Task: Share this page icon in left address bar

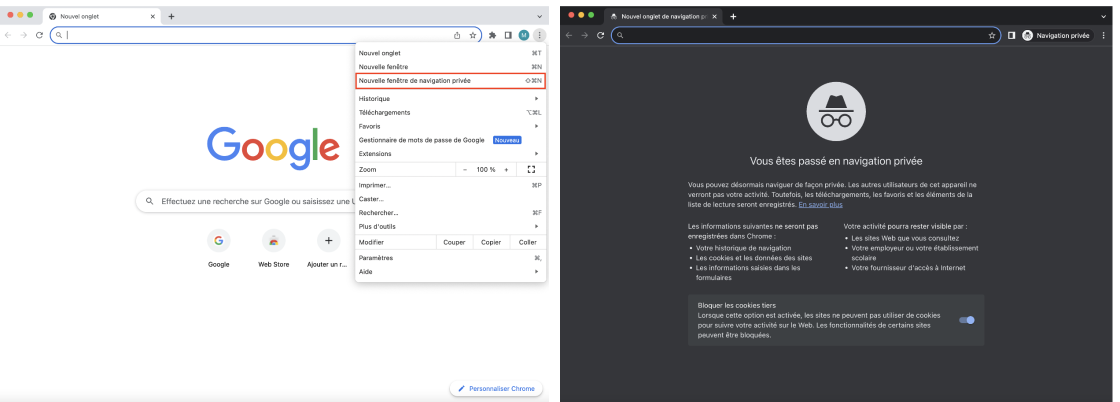Action: pos(457,35)
